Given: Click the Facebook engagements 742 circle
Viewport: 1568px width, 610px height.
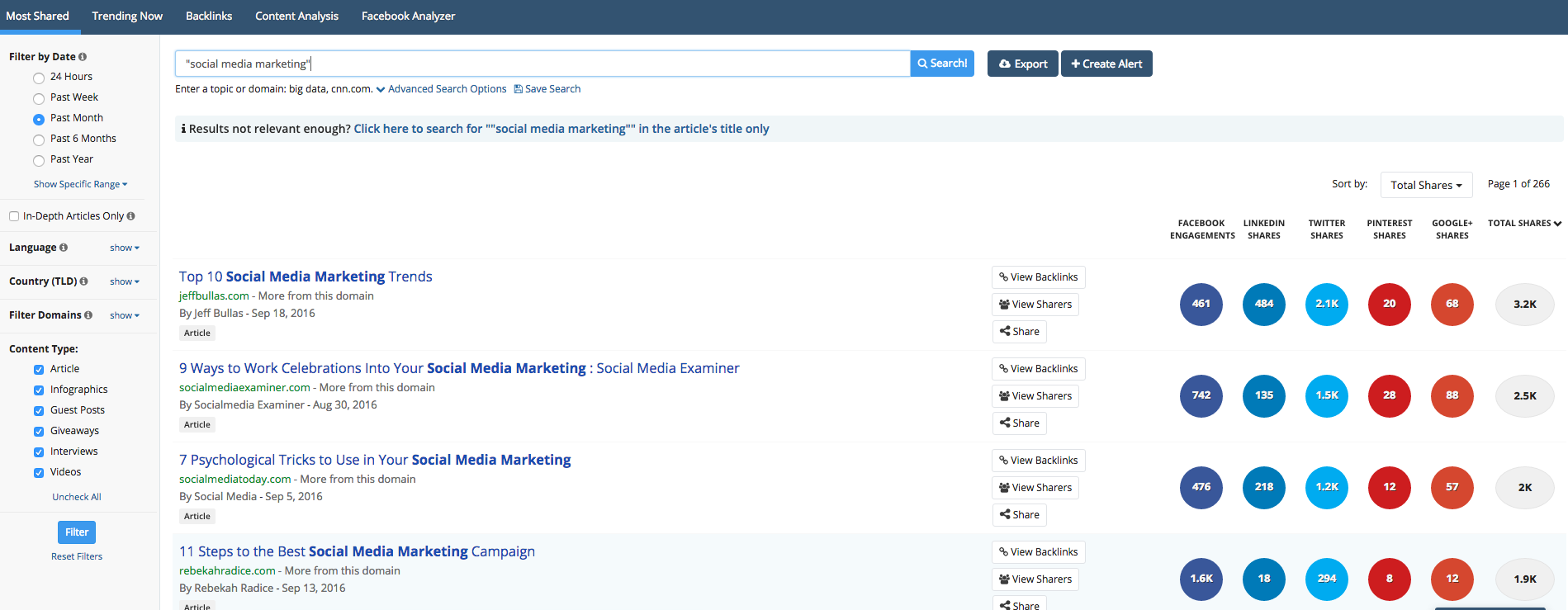Looking at the screenshot, I should [1201, 395].
